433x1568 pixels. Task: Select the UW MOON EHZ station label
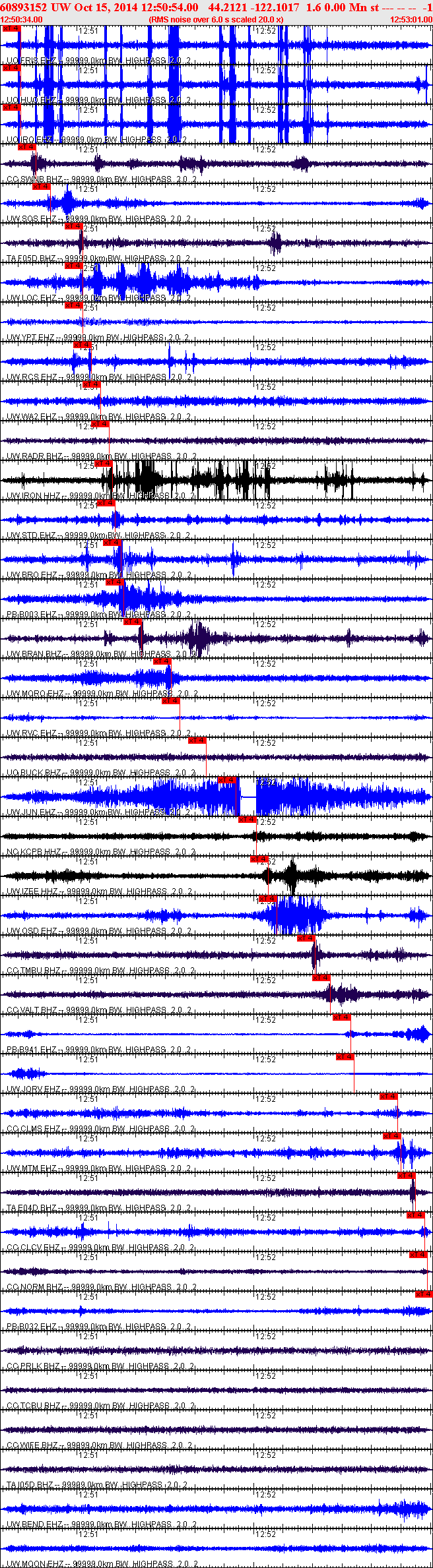tap(102, 1564)
